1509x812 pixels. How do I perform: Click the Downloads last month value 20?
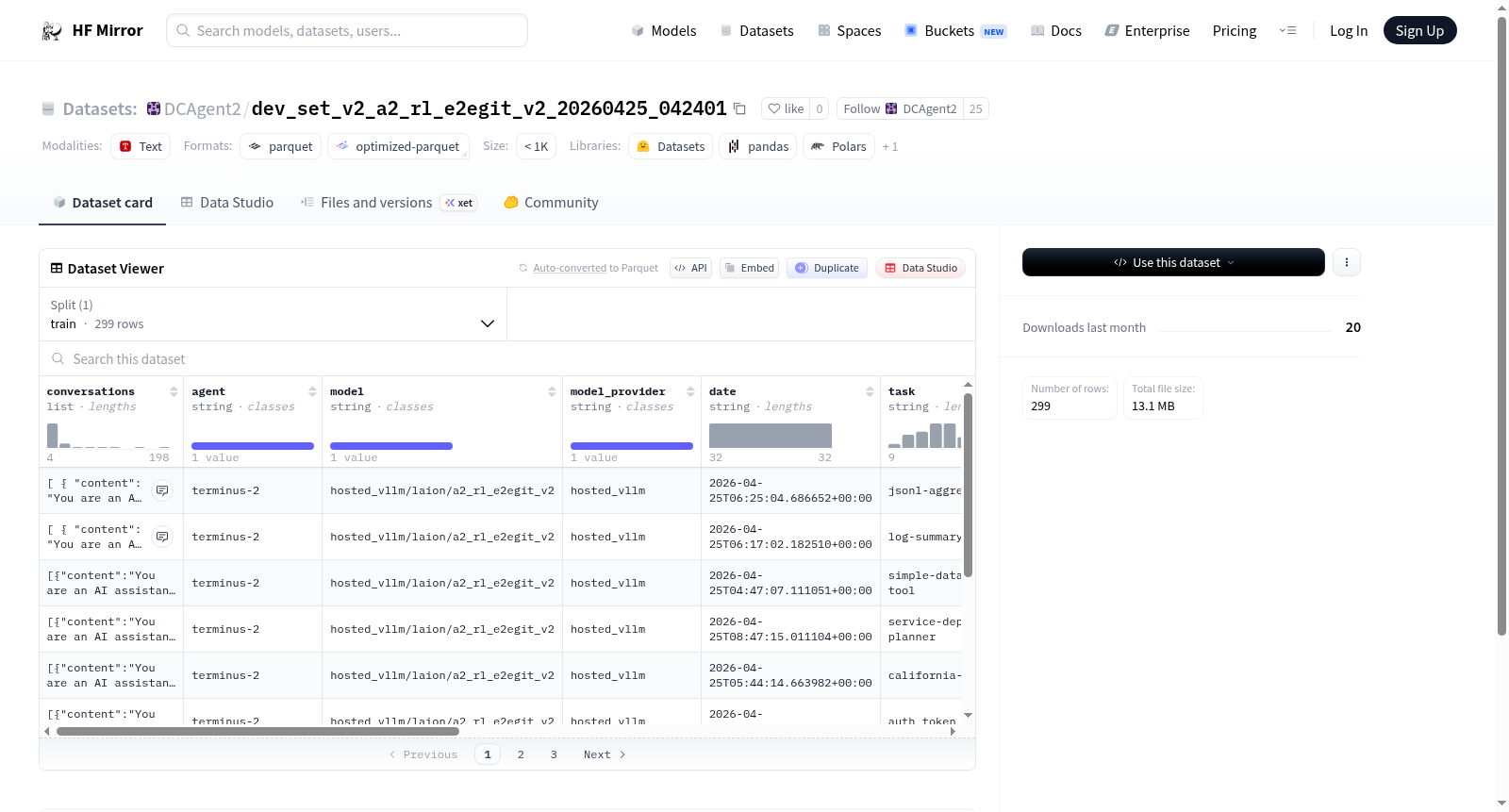pyautogui.click(x=1353, y=327)
